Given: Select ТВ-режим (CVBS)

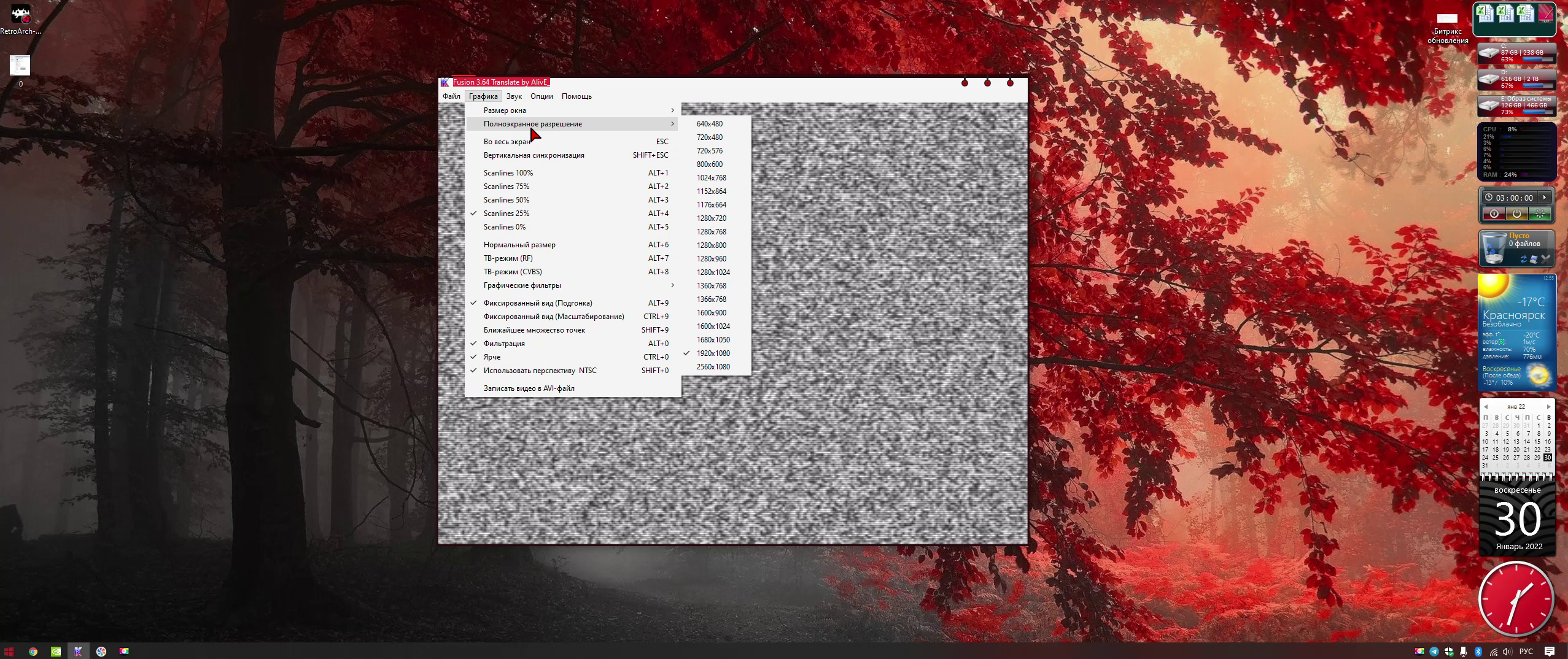Looking at the screenshot, I should point(573,272).
